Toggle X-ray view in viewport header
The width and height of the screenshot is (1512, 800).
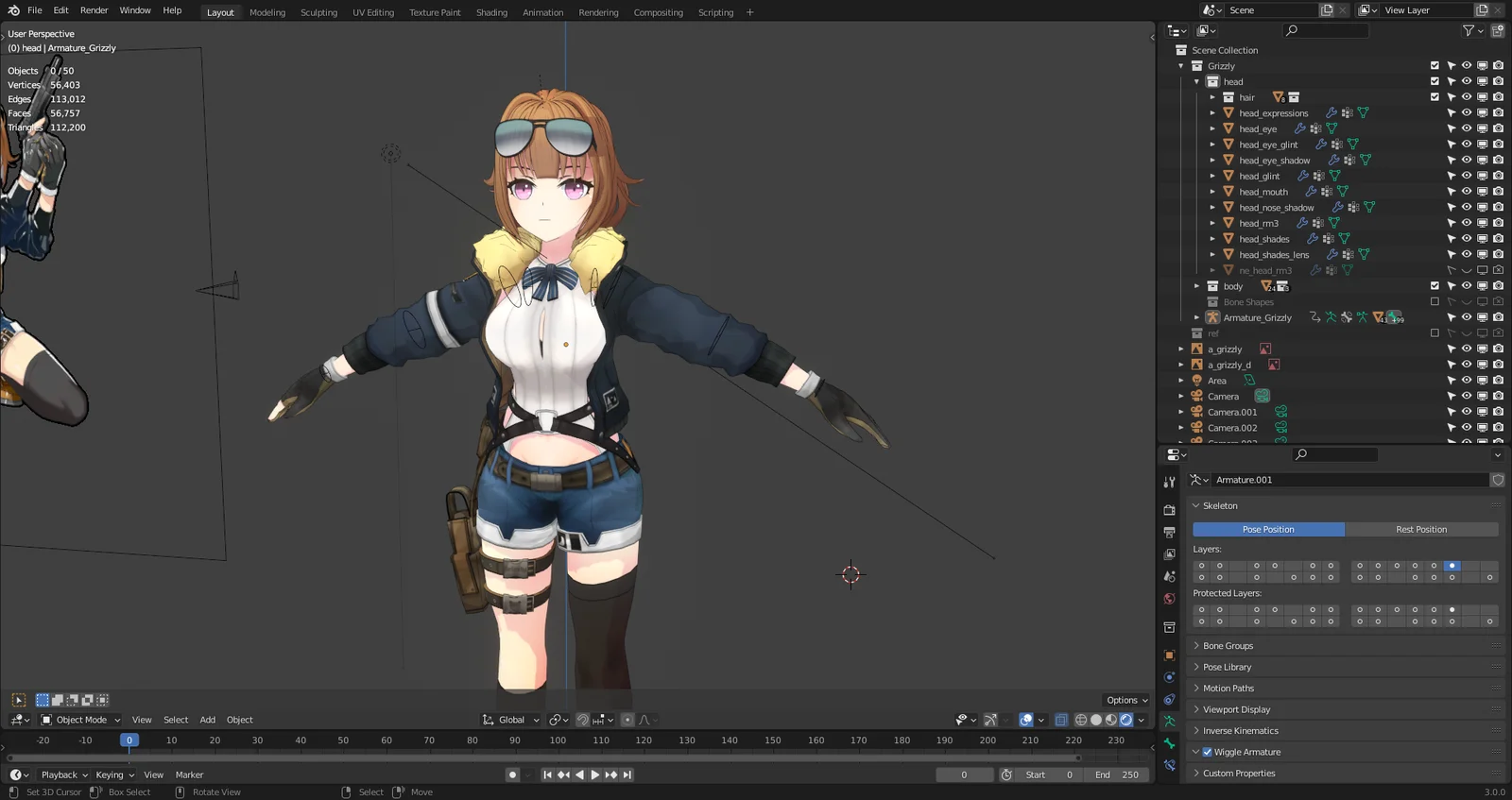(1061, 720)
